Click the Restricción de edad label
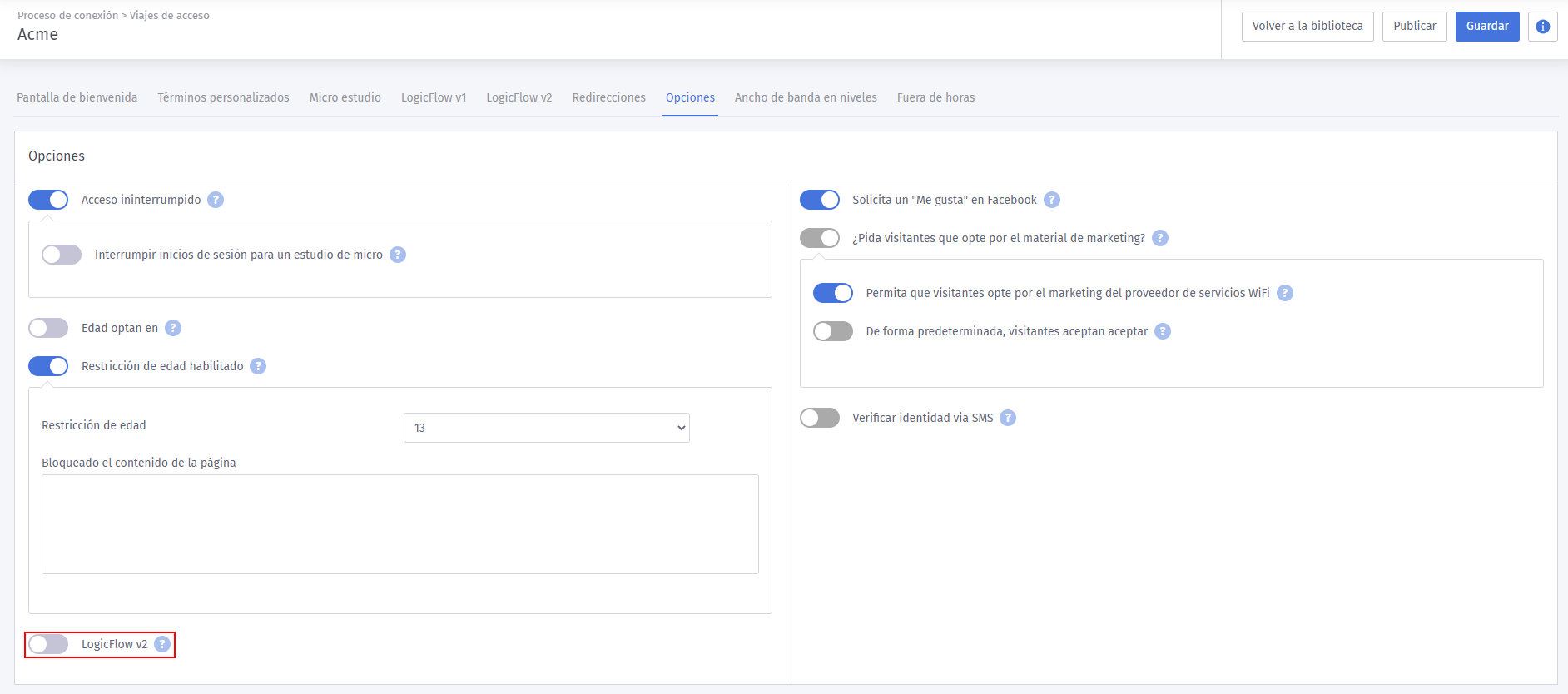 94,425
